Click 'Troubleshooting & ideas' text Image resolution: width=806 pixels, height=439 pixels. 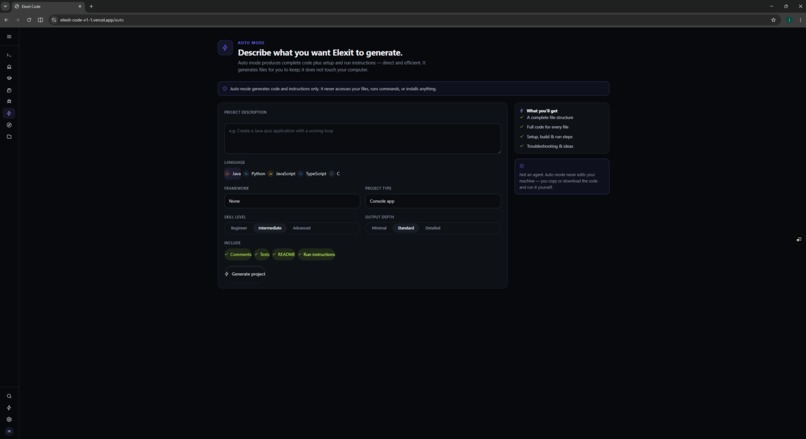coord(549,146)
